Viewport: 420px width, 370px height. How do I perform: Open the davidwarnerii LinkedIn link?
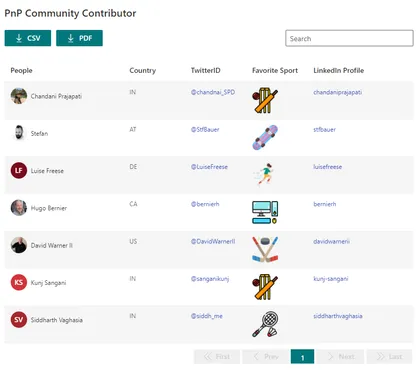pos(332,242)
